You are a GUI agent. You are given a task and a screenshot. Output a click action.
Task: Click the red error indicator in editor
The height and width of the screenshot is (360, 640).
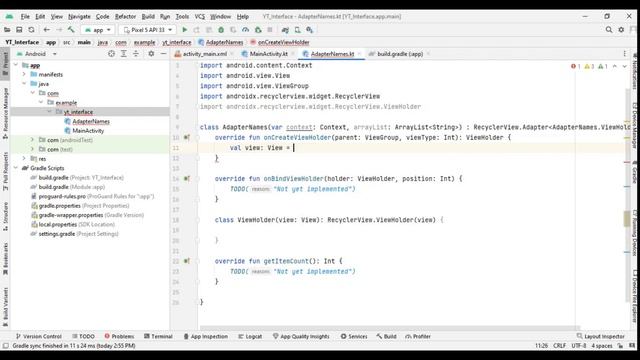[576, 66]
